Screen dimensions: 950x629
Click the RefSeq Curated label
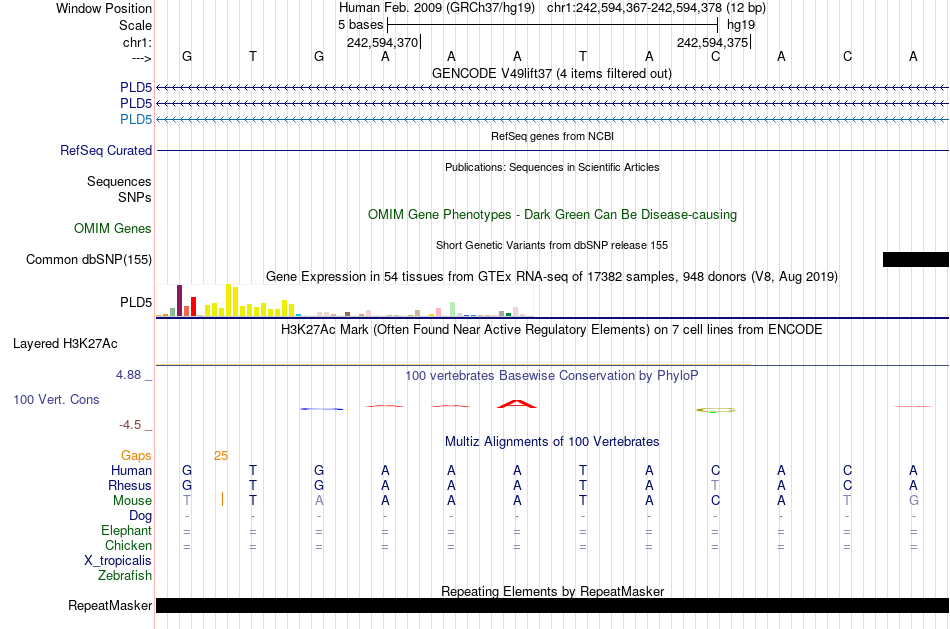point(106,150)
